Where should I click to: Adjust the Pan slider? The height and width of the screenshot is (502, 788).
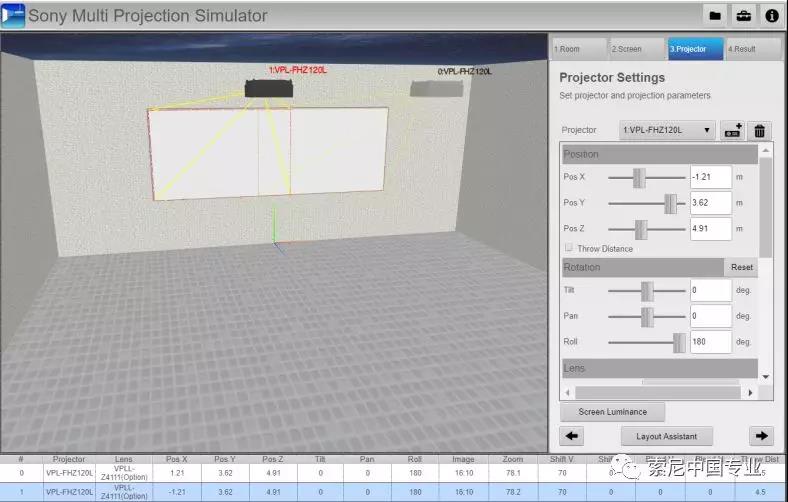[647, 317]
